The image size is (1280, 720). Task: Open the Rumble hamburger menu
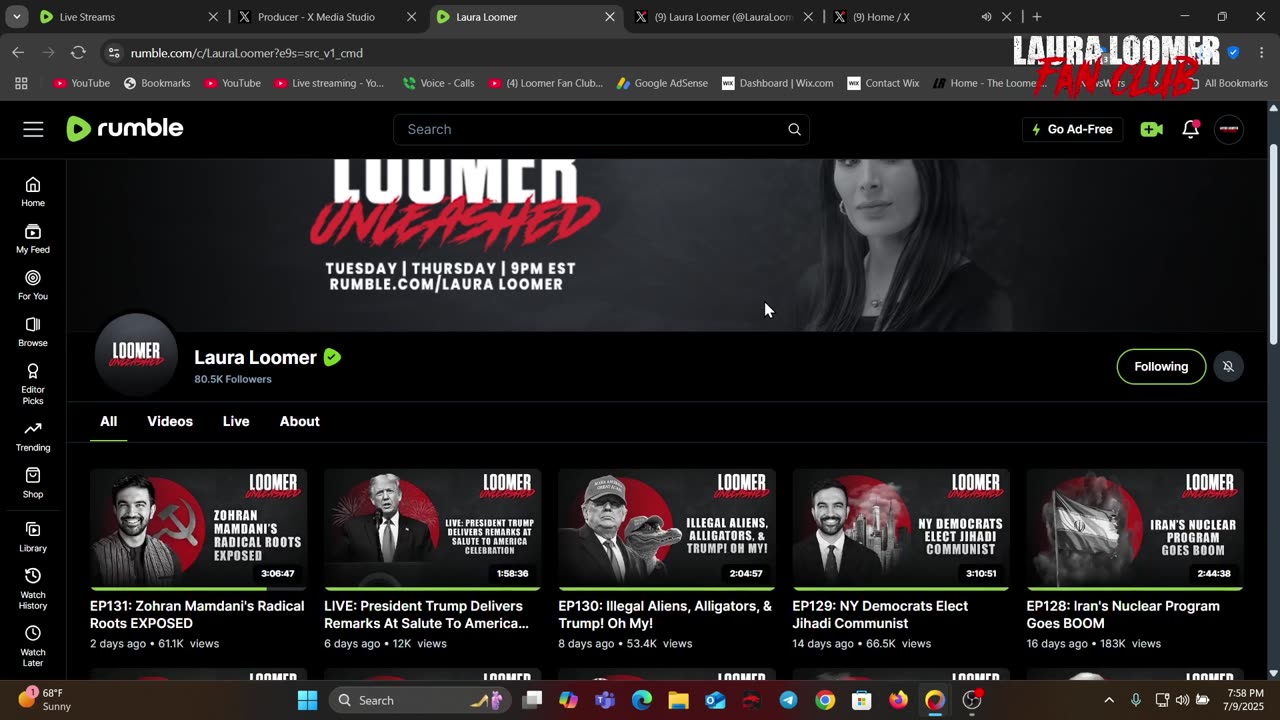pos(33,129)
